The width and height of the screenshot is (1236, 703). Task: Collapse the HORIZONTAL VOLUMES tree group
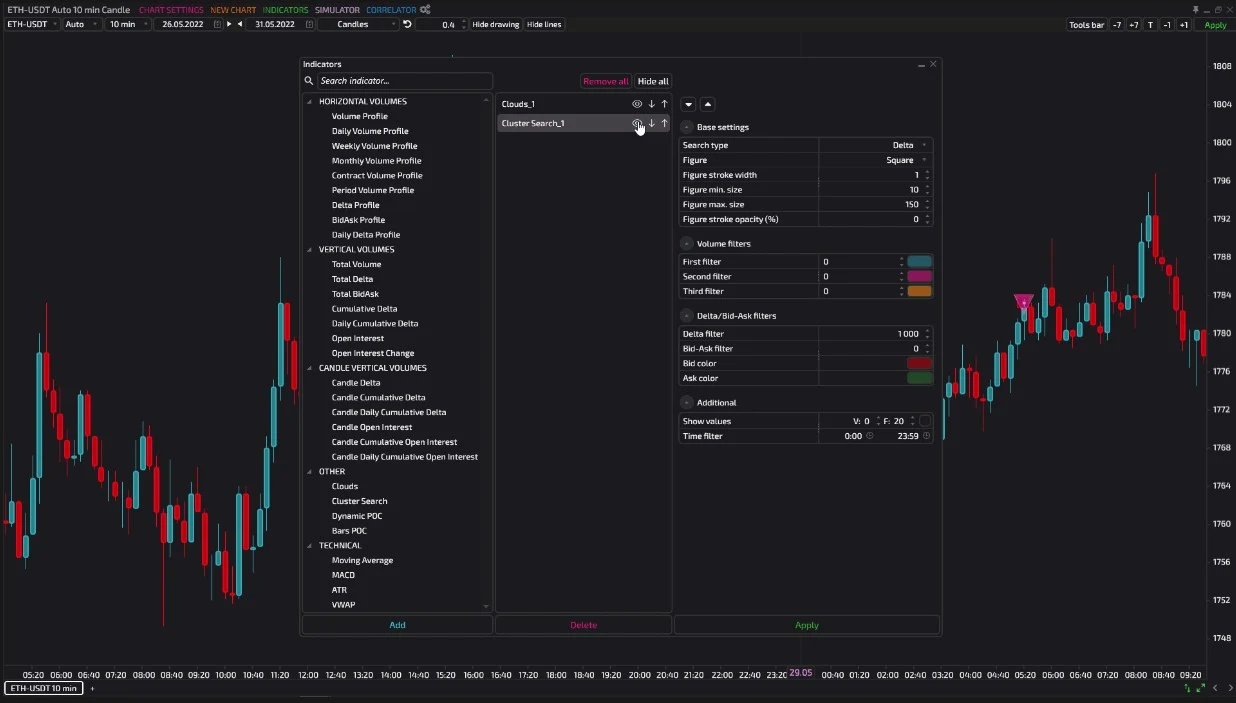click(x=310, y=101)
